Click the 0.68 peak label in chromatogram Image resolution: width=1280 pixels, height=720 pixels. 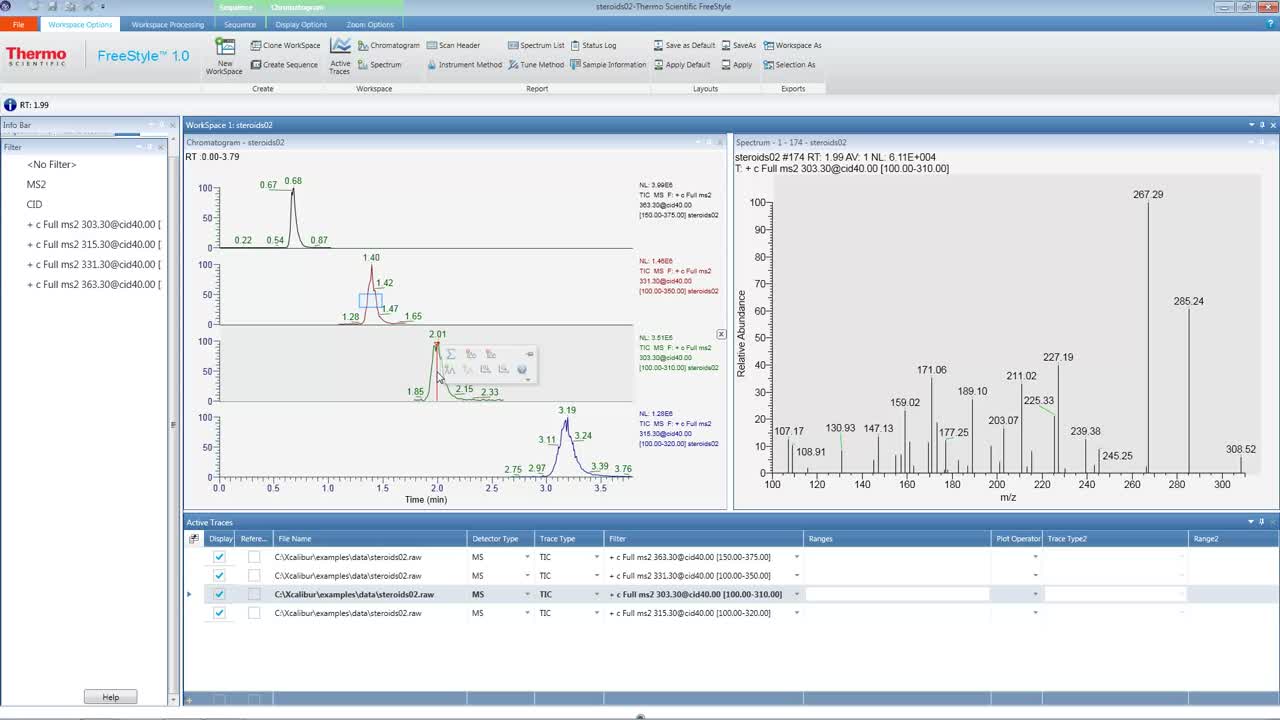[x=293, y=181]
